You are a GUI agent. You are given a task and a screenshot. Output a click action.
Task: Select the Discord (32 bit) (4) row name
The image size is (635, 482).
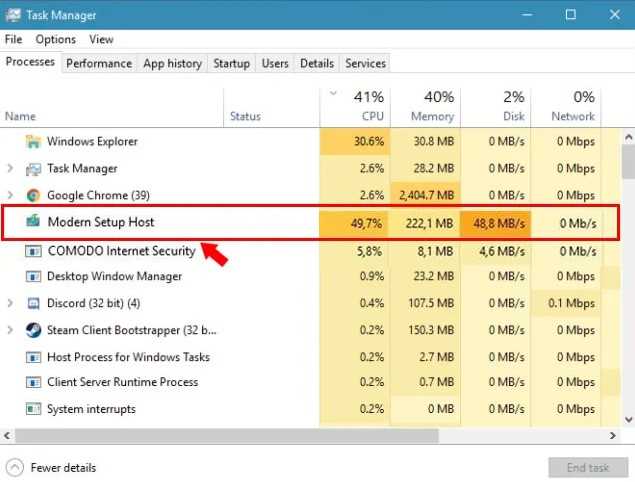(94, 303)
